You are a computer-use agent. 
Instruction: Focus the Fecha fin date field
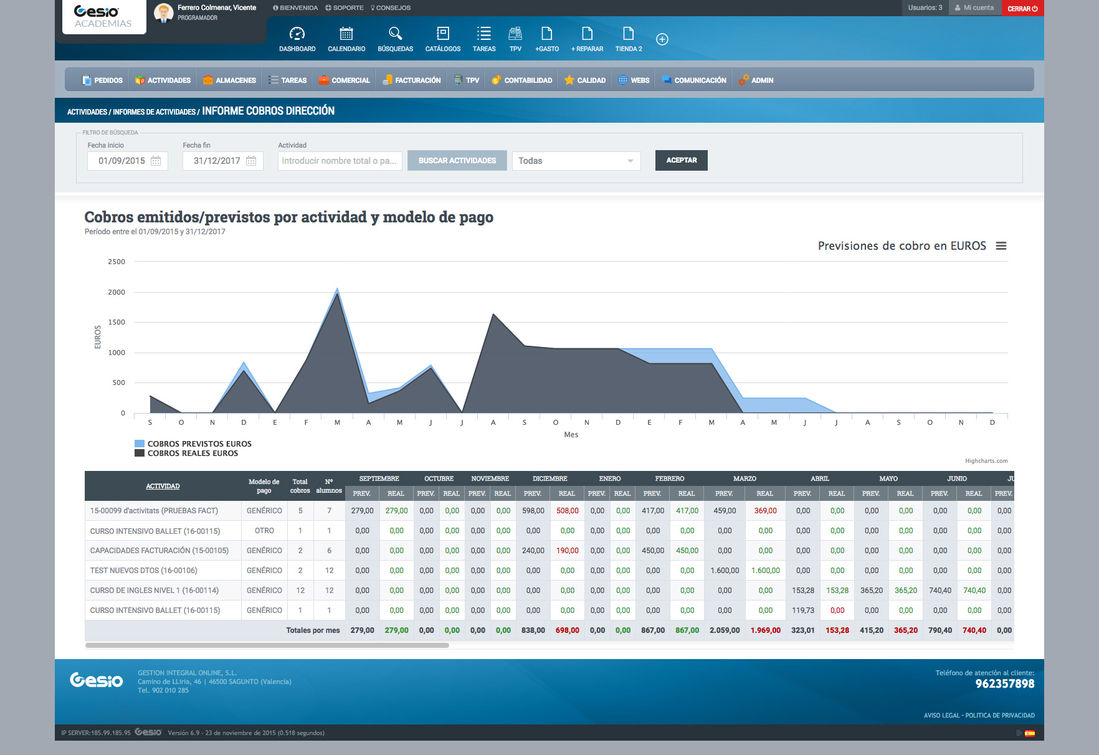222,161
